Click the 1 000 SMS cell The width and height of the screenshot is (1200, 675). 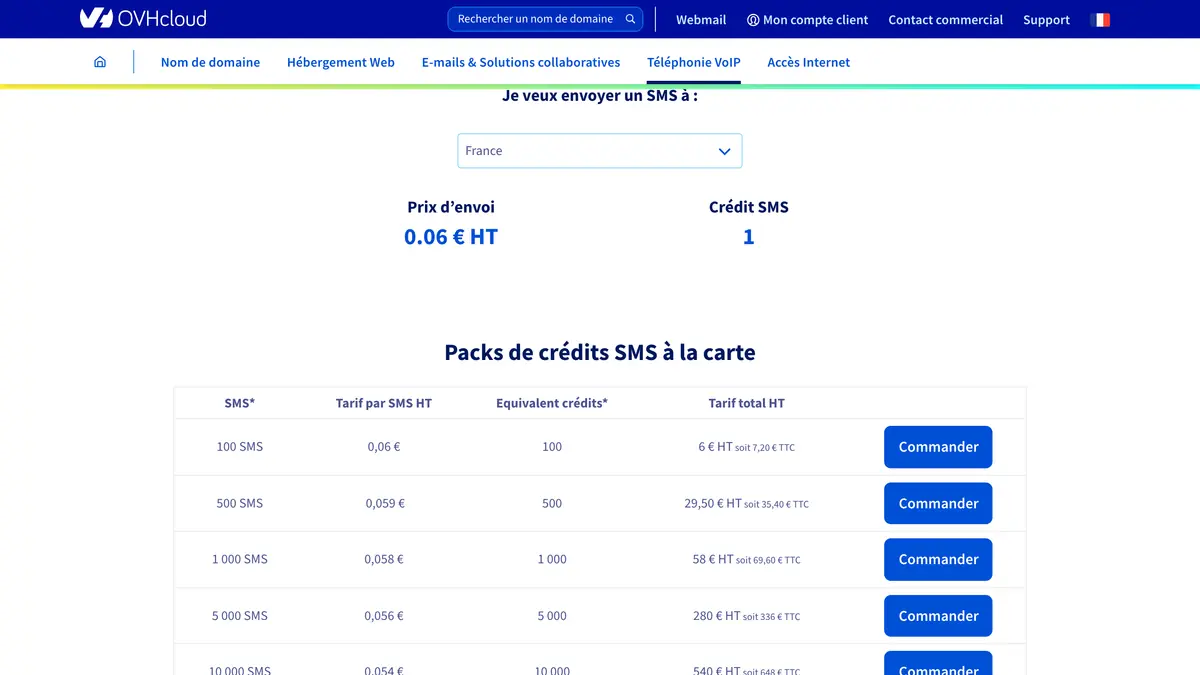click(240, 559)
